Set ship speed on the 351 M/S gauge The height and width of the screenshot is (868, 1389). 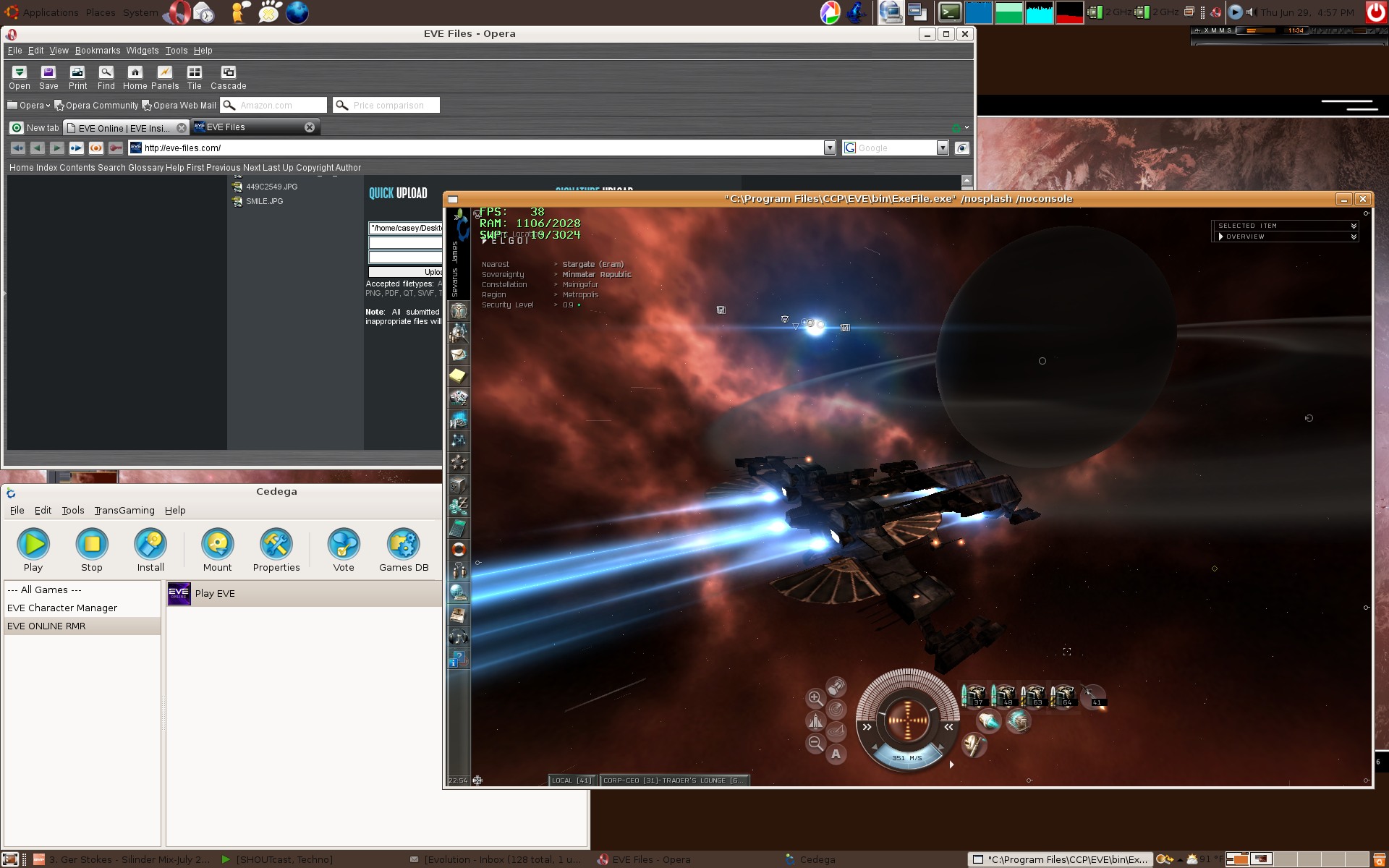(906, 757)
